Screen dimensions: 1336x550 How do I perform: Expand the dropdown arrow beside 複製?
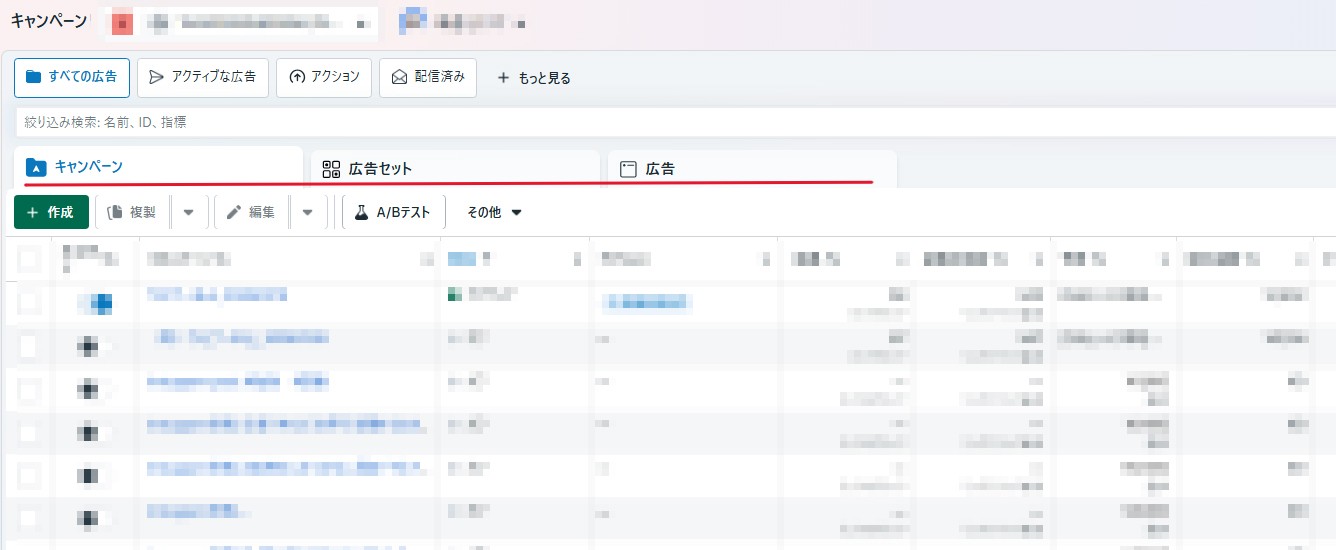click(189, 212)
